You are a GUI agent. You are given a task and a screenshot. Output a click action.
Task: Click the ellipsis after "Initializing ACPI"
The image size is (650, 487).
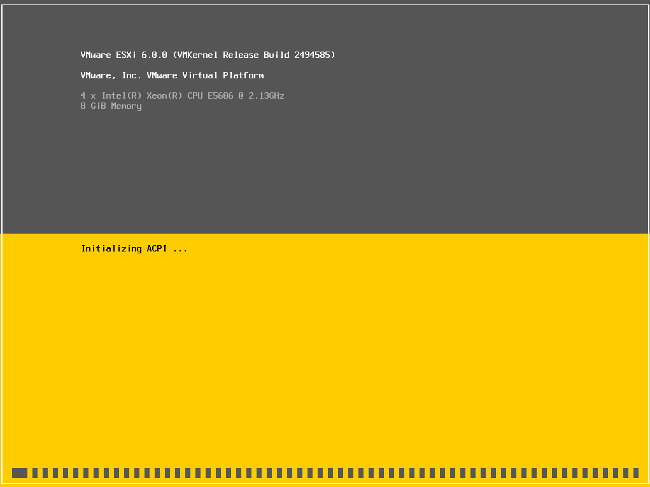180,248
